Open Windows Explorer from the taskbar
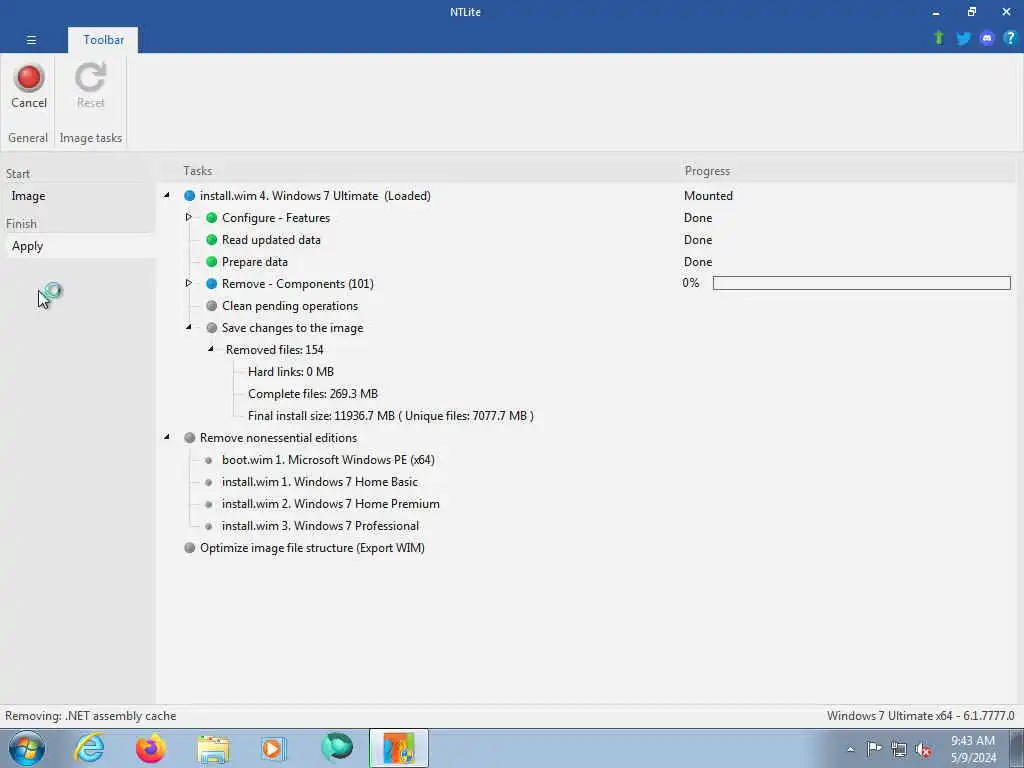1024x768 pixels. pyautogui.click(x=214, y=749)
